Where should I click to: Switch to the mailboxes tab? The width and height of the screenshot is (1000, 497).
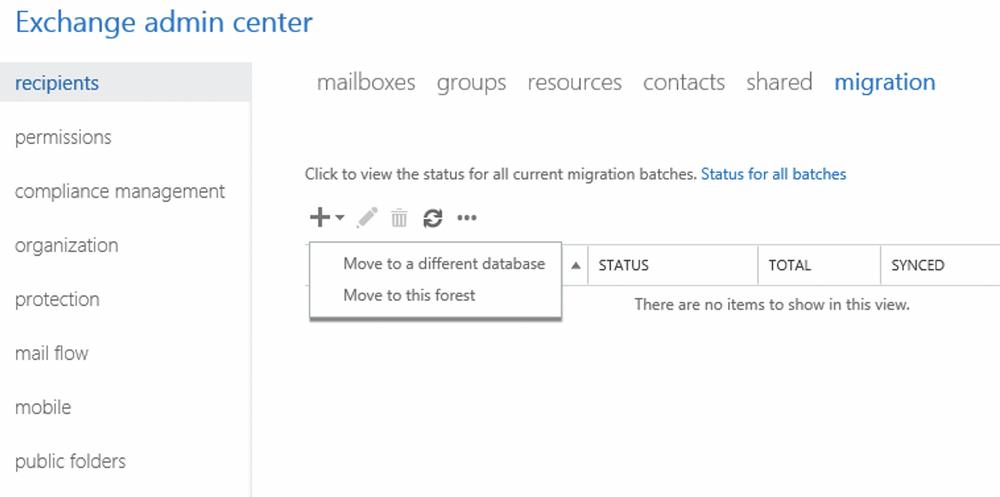tap(366, 82)
